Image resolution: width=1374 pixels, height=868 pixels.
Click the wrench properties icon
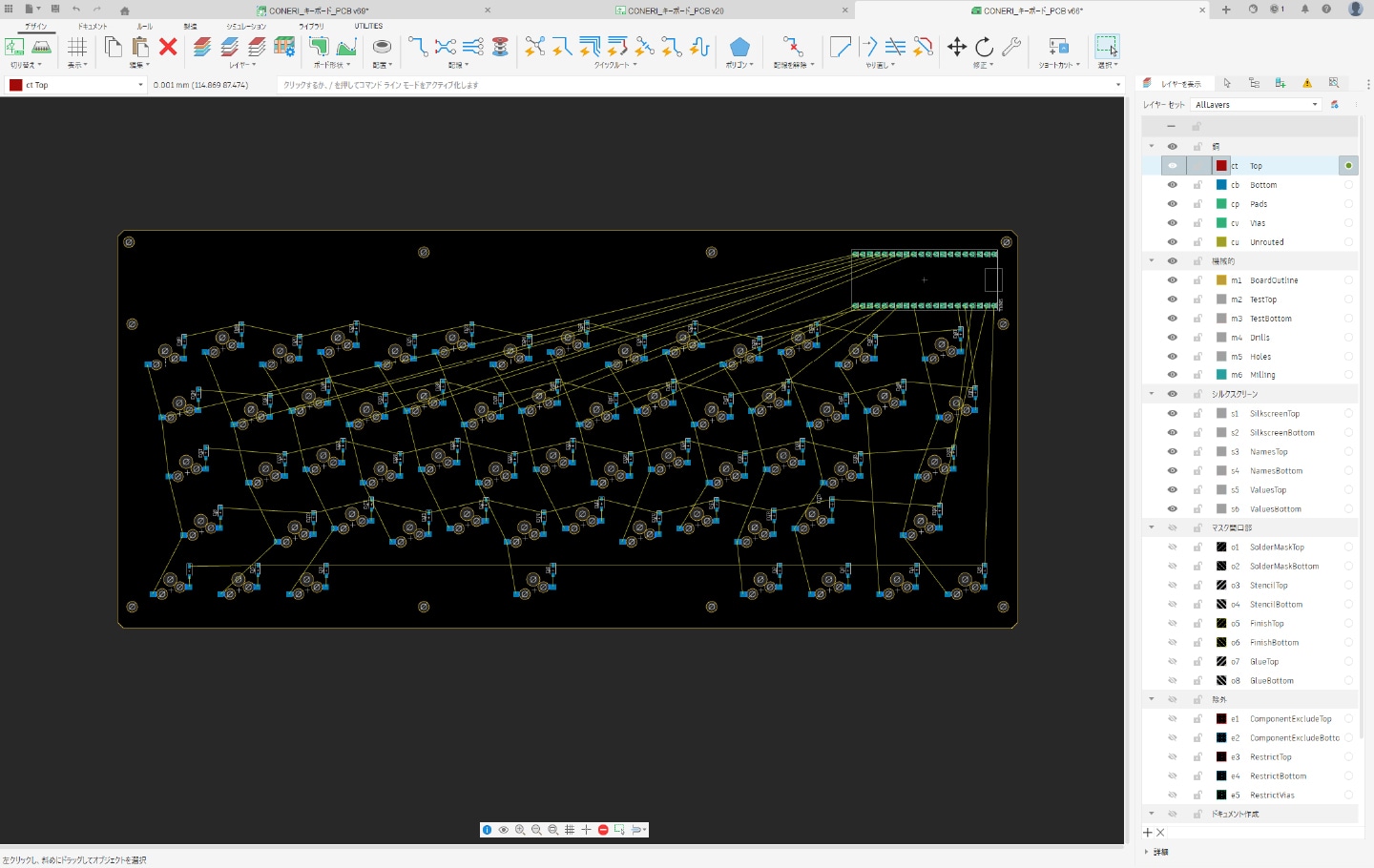click(1011, 47)
